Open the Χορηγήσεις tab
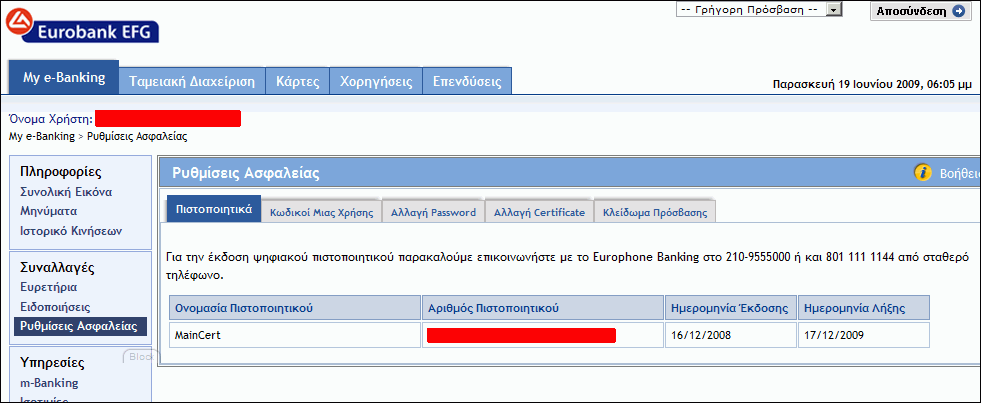The height and width of the screenshot is (403, 981). 376,81
